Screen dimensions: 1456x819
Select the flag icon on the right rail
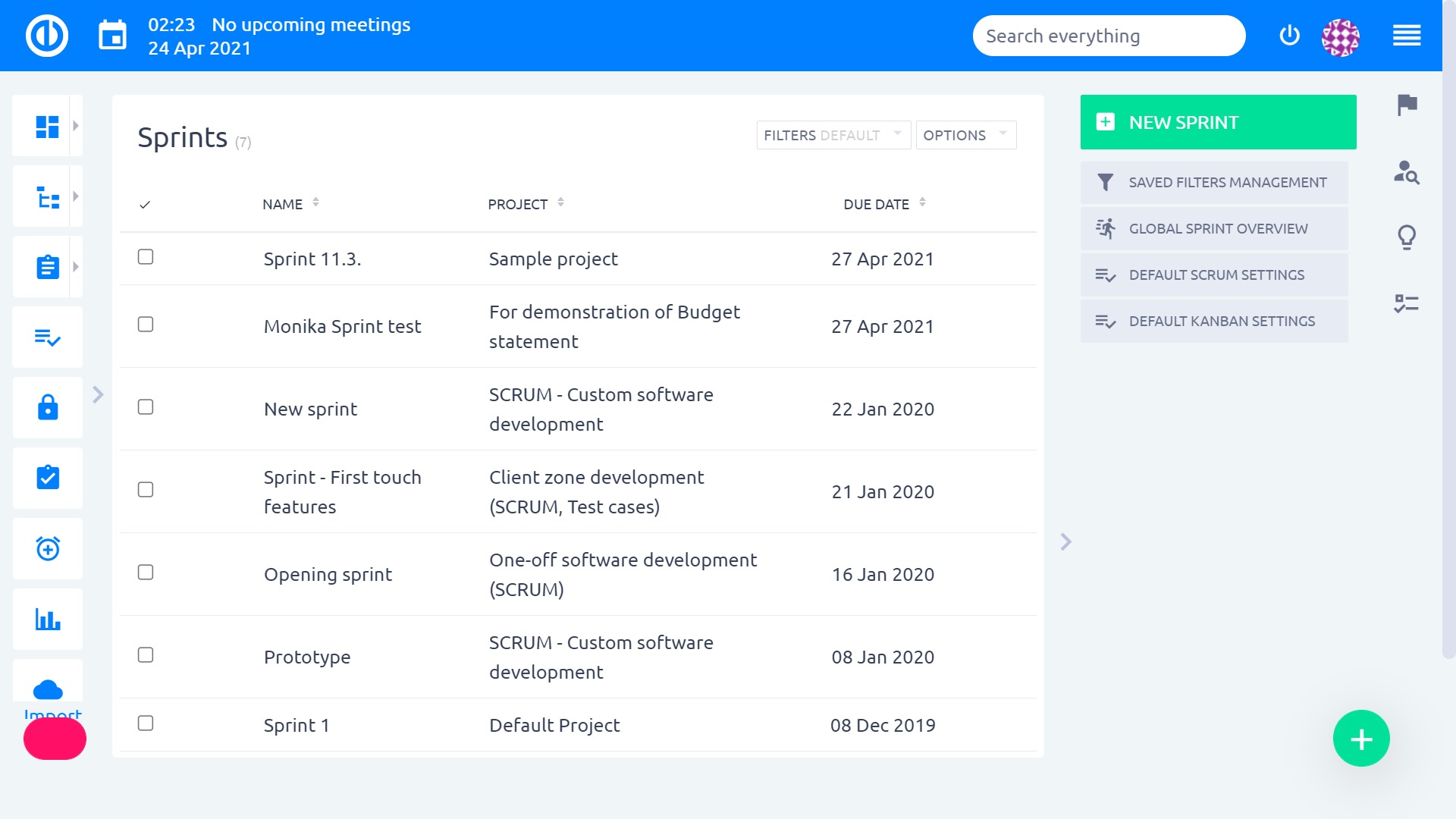(1407, 106)
